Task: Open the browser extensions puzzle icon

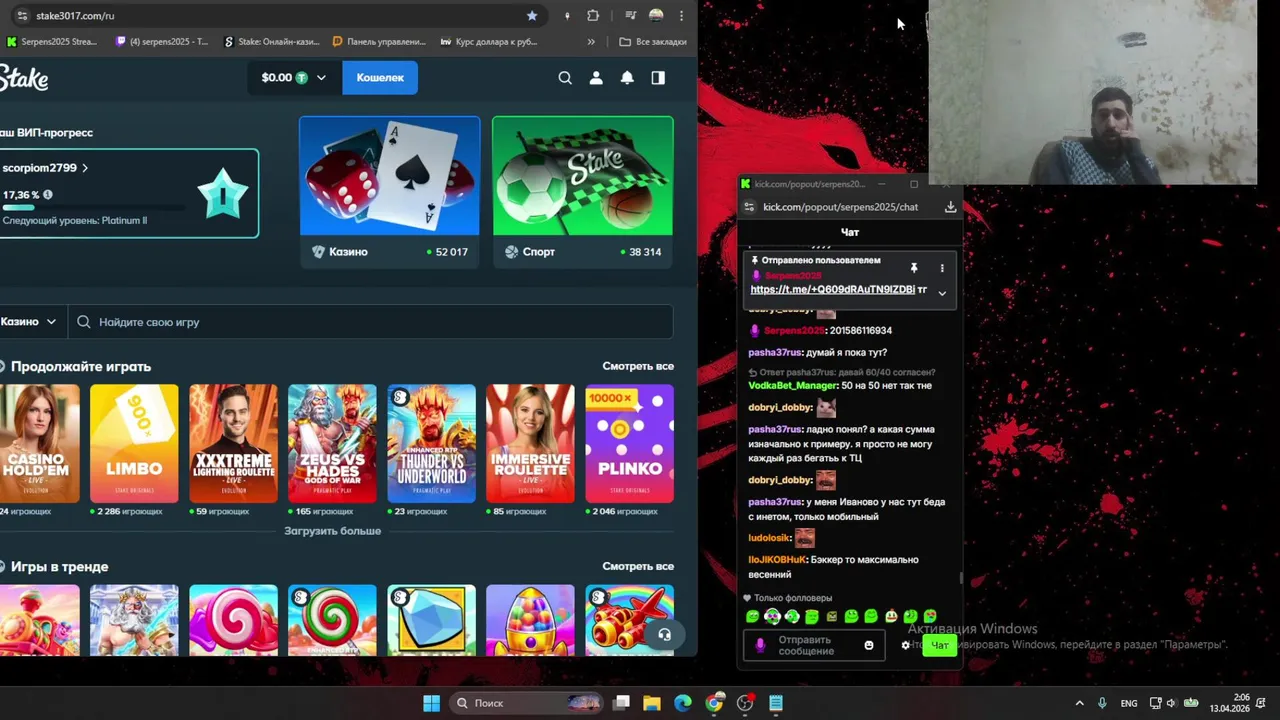Action: (x=593, y=16)
